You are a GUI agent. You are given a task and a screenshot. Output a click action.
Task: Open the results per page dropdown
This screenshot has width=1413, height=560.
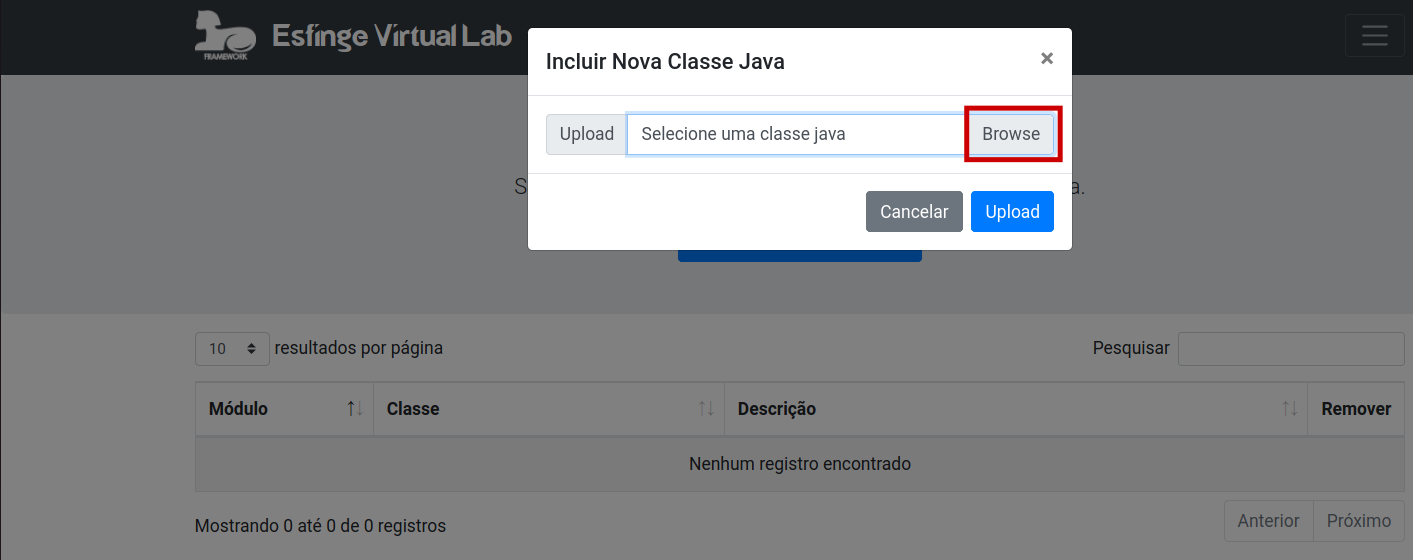tap(232, 349)
